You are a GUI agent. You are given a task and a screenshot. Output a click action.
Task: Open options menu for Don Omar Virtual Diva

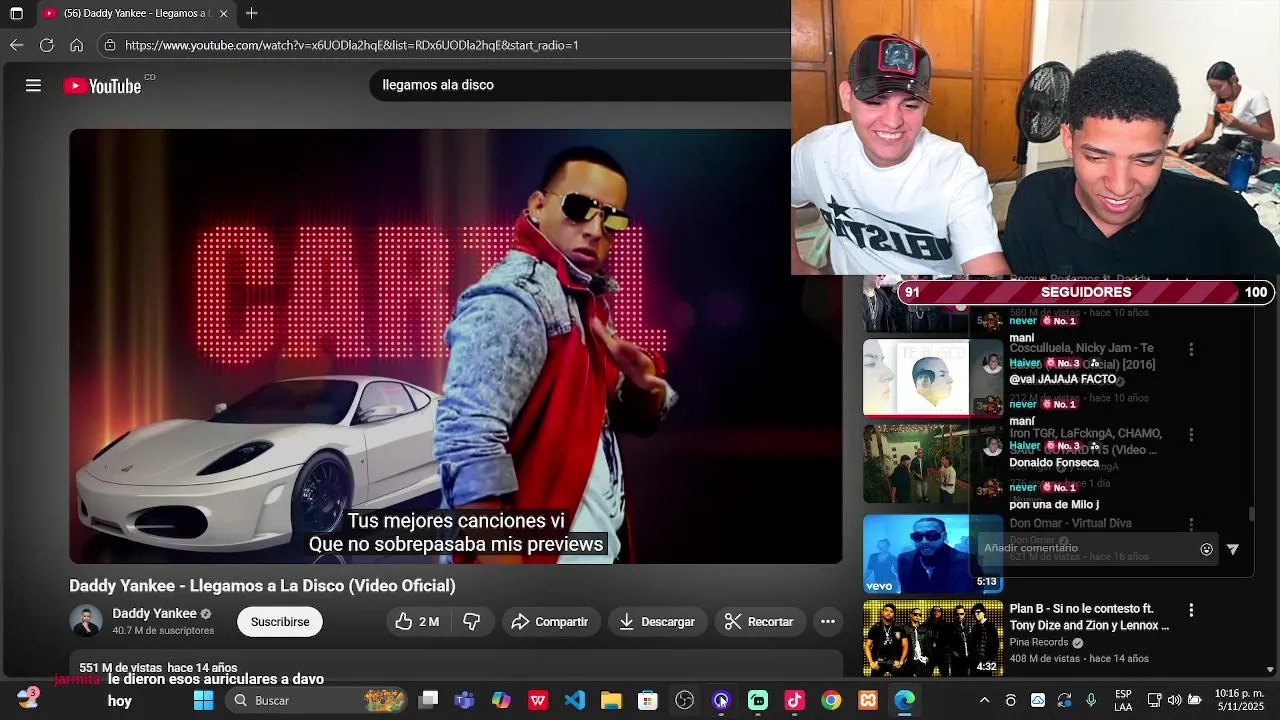(1191, 524)
